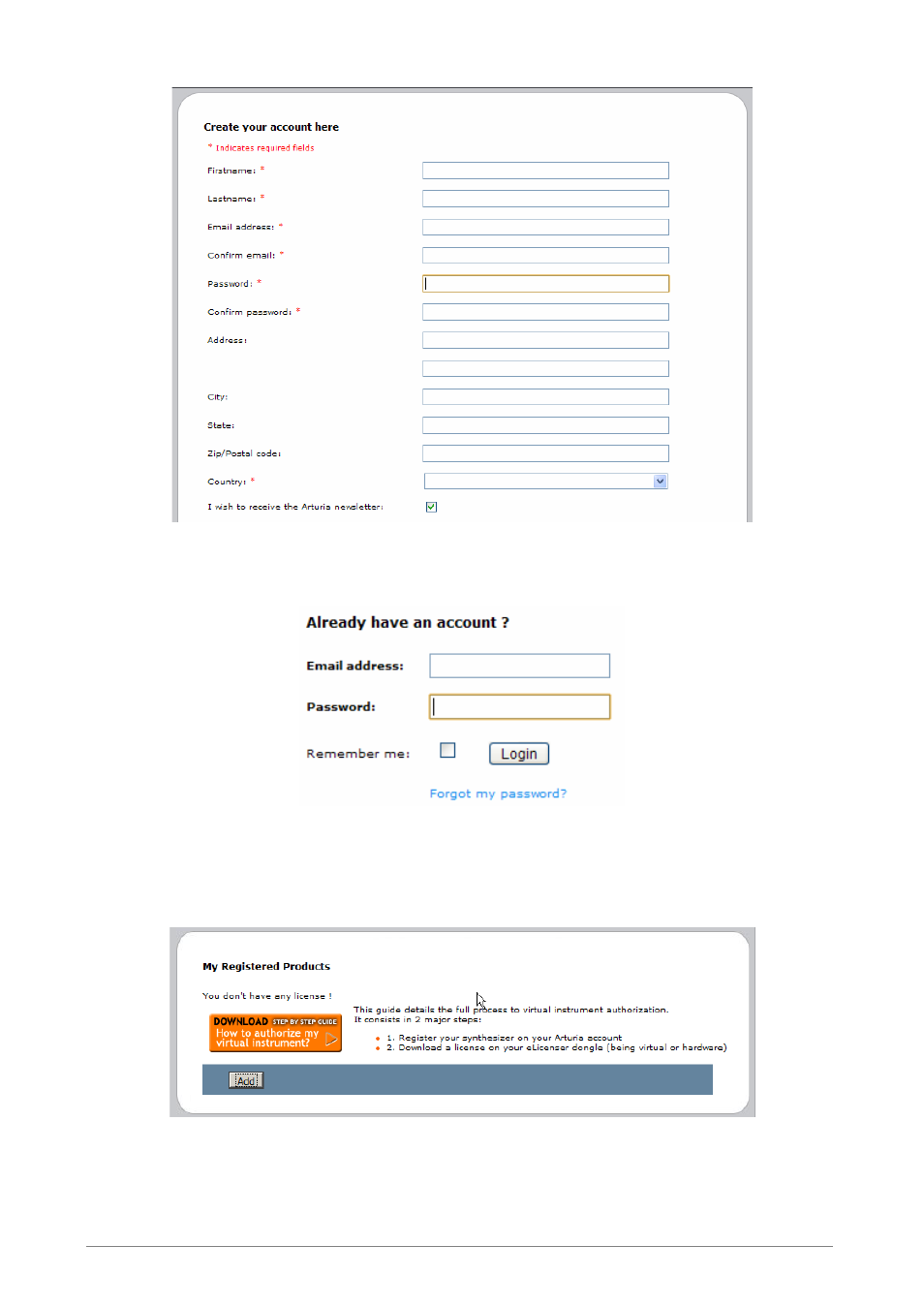Click the 'You don't have any license !' message
924x1308 pixels.
tap(267, 996)
